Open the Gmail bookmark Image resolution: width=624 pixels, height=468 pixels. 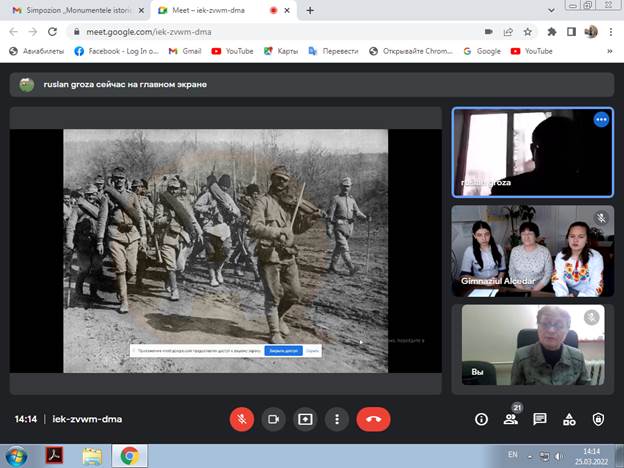[185, 51]
